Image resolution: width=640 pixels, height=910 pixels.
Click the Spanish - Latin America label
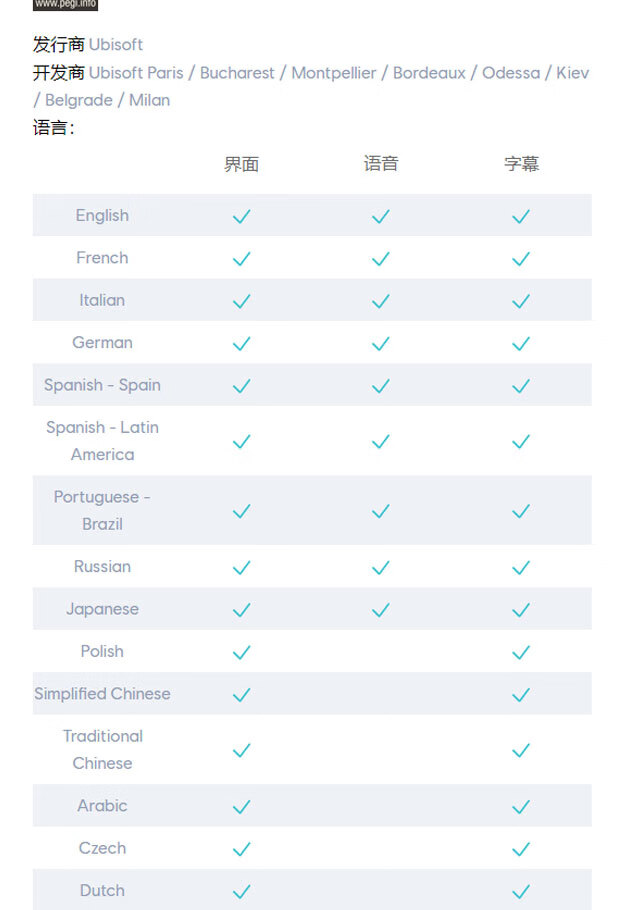102,441
